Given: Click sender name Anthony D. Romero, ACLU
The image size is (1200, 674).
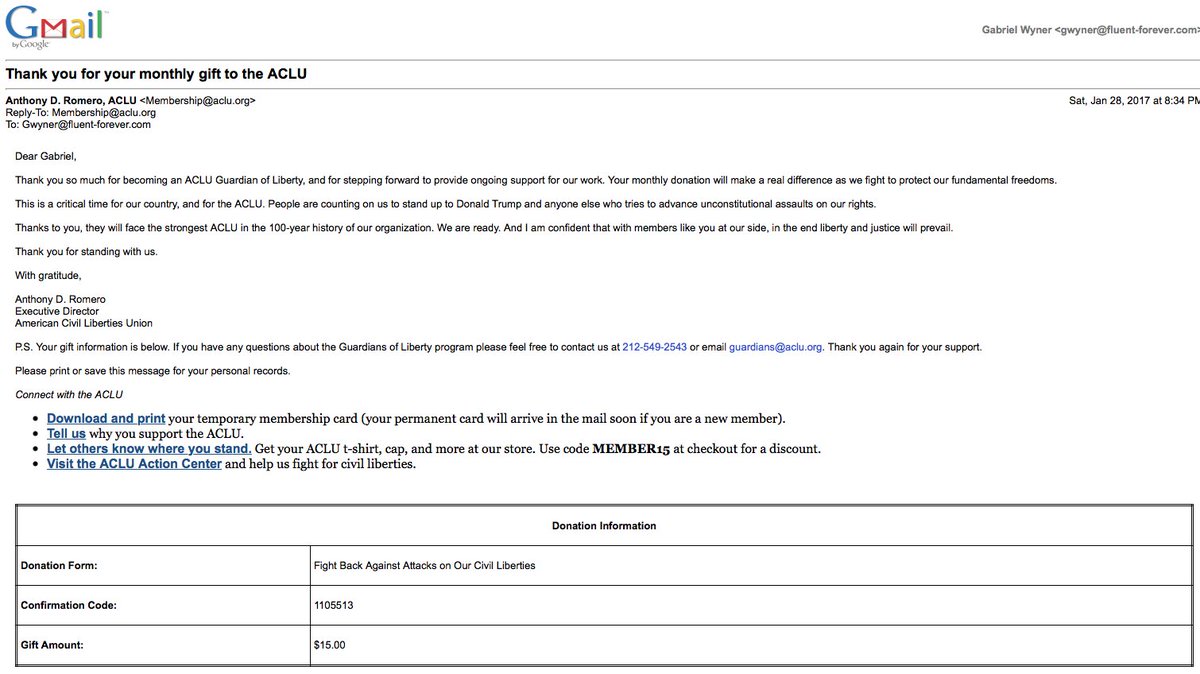Looking at the screenshot, I should pos(70,101).
